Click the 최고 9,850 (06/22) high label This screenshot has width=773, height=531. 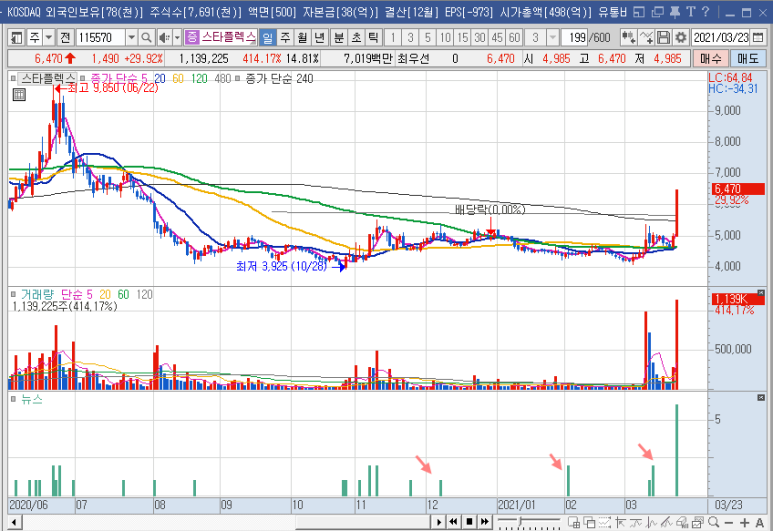click(x=113, y=88)
